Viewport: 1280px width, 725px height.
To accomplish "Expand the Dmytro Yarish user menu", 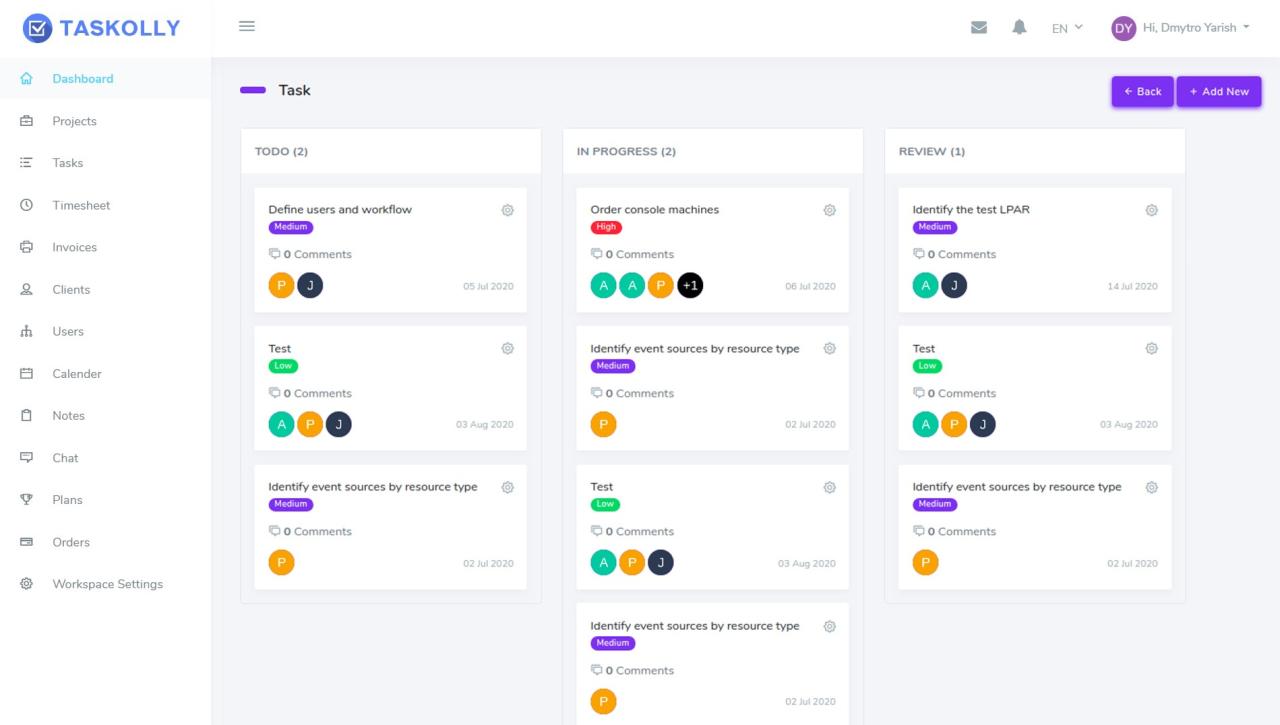I will point(1181,28).
